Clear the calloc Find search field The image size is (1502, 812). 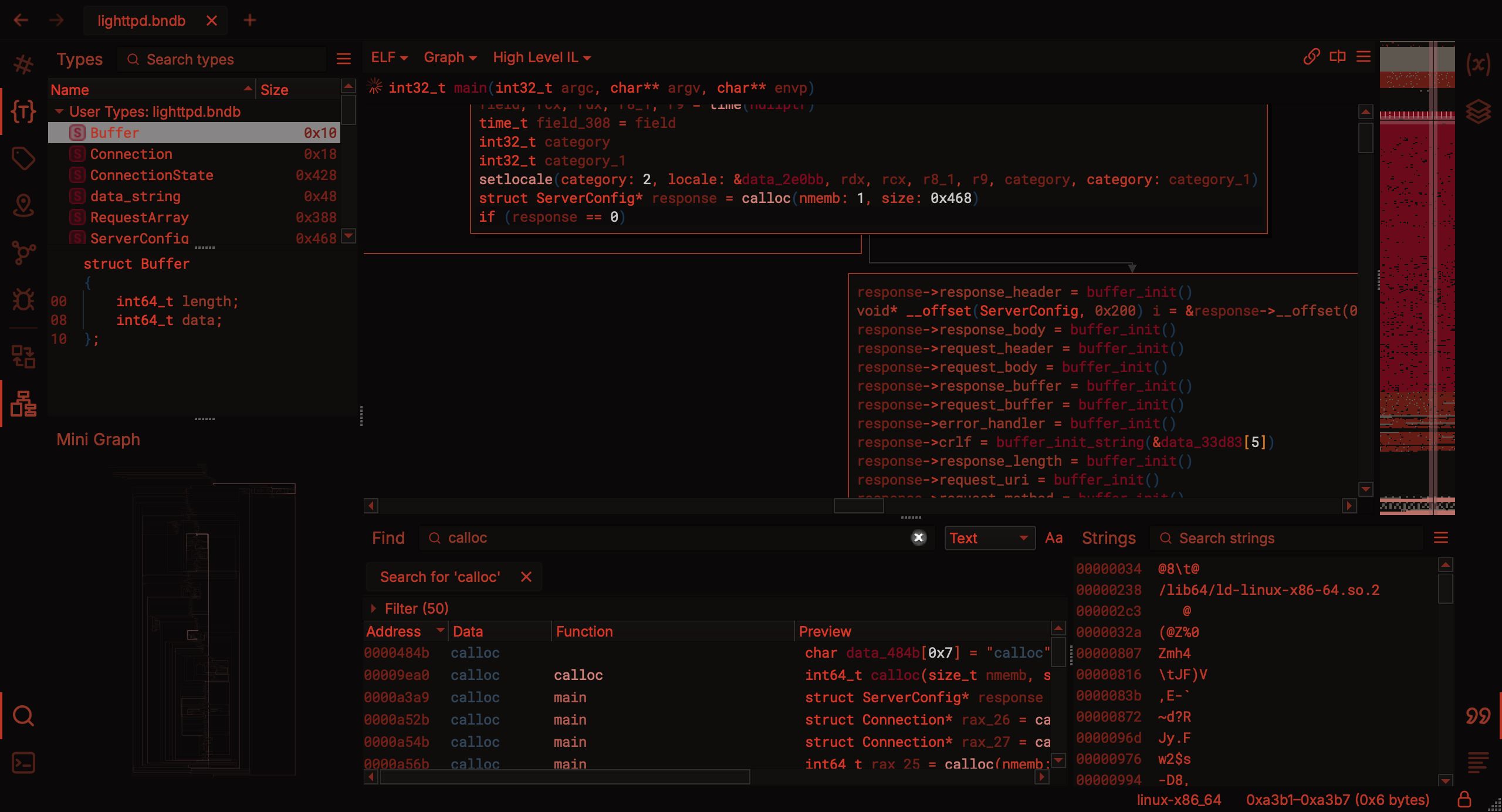click(919, 537)
